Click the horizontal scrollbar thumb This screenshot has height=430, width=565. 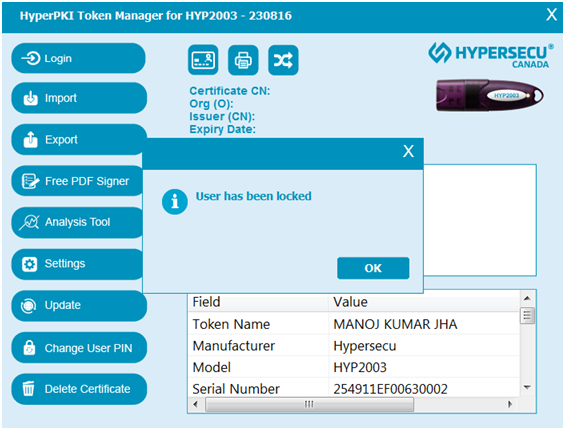pyautogui.click(x=309, y=404)
